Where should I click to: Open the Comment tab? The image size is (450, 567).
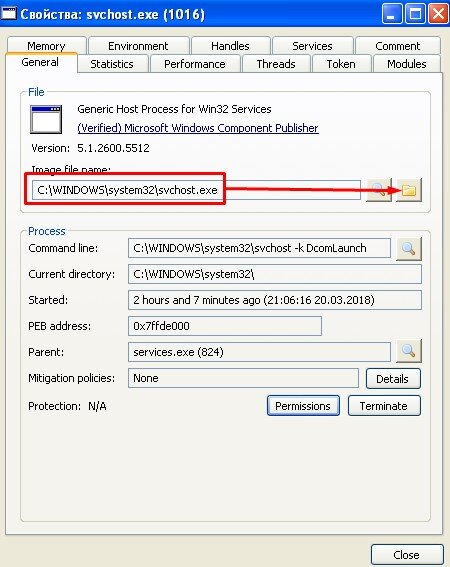[x=398, y=46]
